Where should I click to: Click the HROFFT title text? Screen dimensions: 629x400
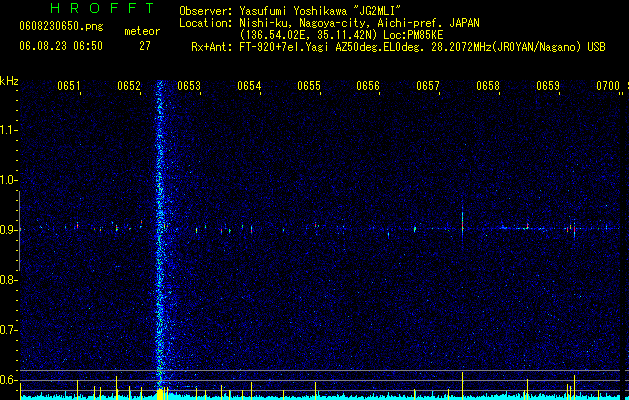tap(102, 8)
